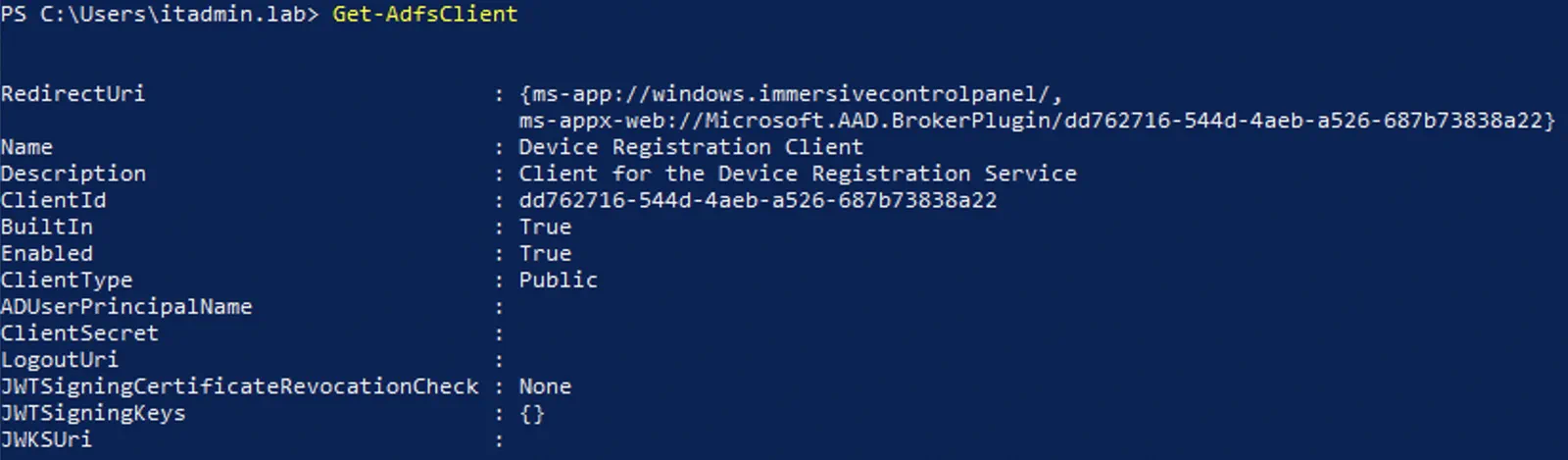This screenshot has height=460, width=1568.
Task: Click the BuiltIn True value
Action: tap(545, 227)
